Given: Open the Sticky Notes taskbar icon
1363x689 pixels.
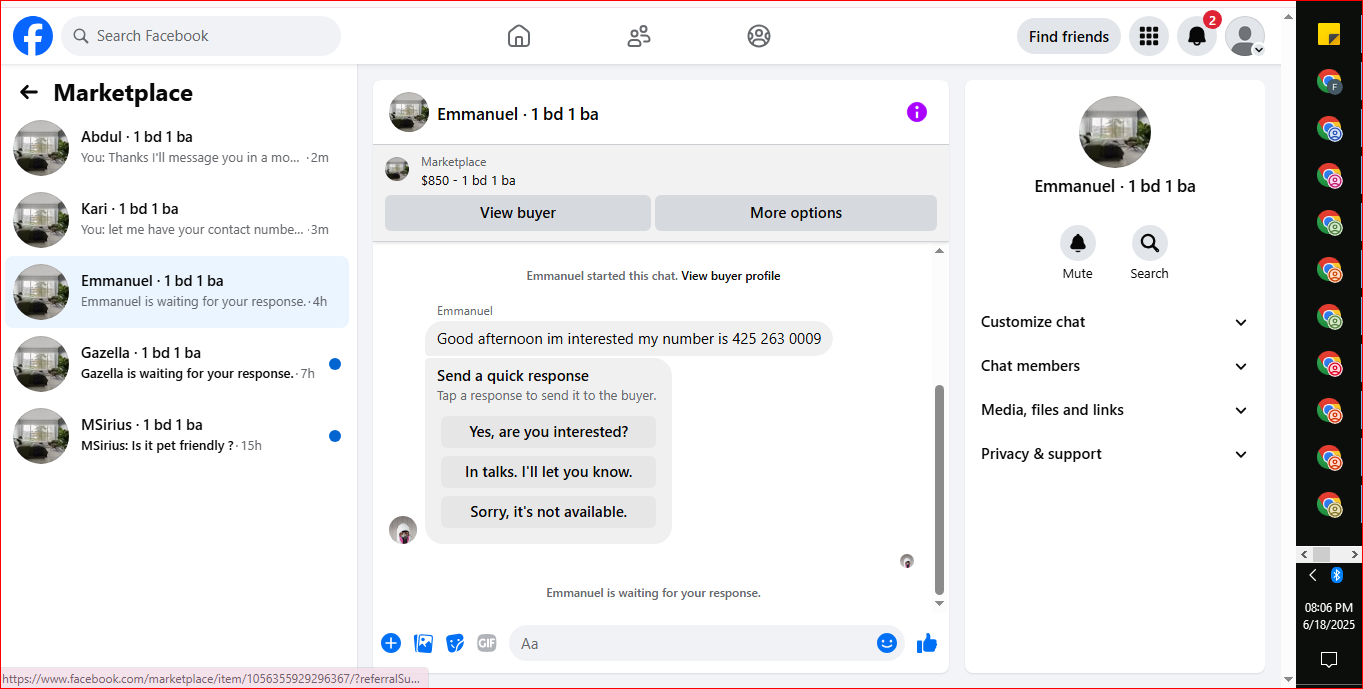Looking at the screenshot, I should point(1329,34).
